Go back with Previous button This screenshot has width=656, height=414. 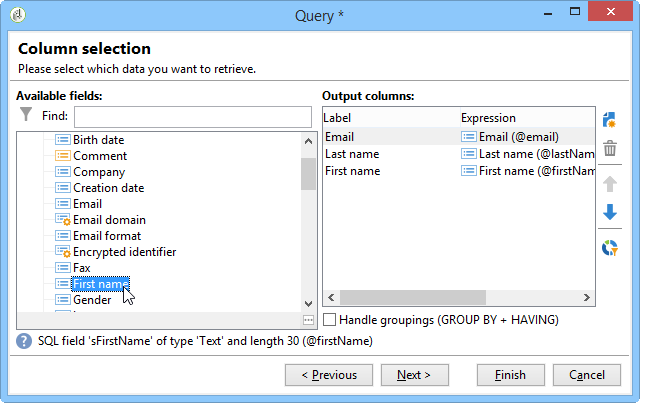[329, 375]
